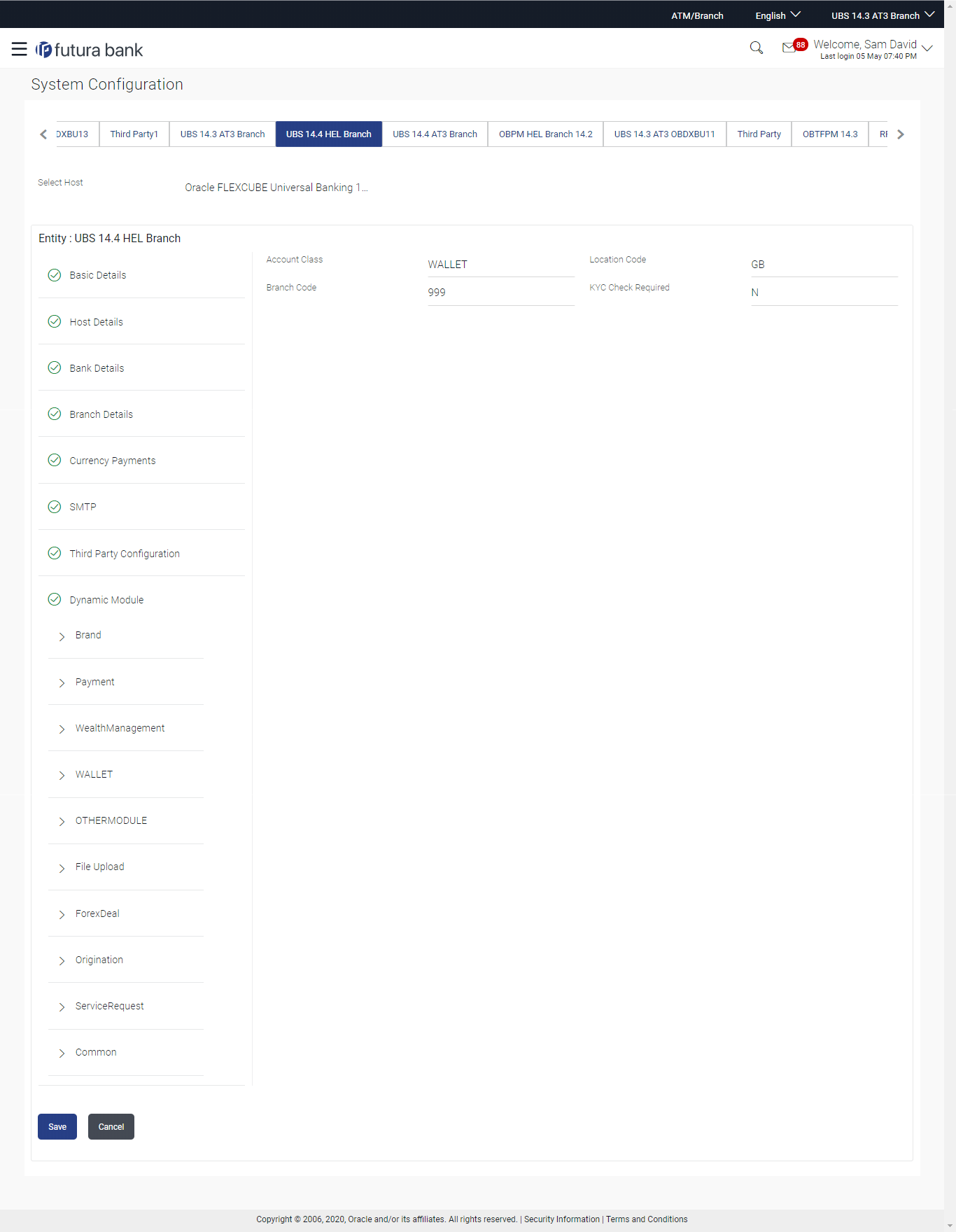
Task: Open the Terms and Conditions footer link
Action: tap(647, 1219)
